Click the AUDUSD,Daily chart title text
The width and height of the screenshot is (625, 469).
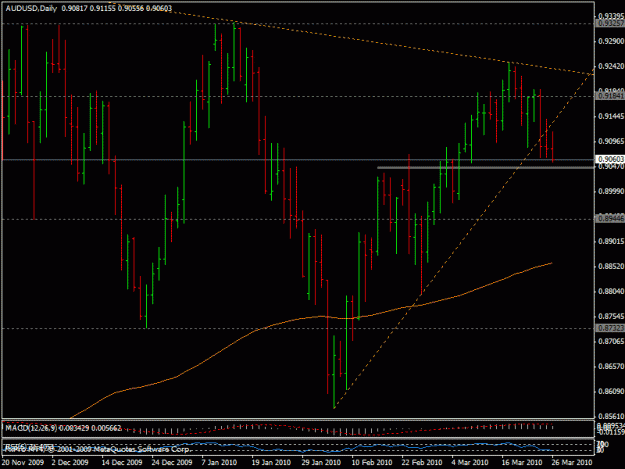[x=31, y=8]
